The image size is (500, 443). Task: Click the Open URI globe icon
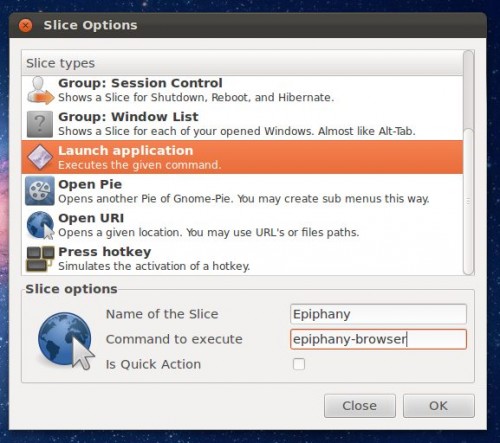click(40, 225)
